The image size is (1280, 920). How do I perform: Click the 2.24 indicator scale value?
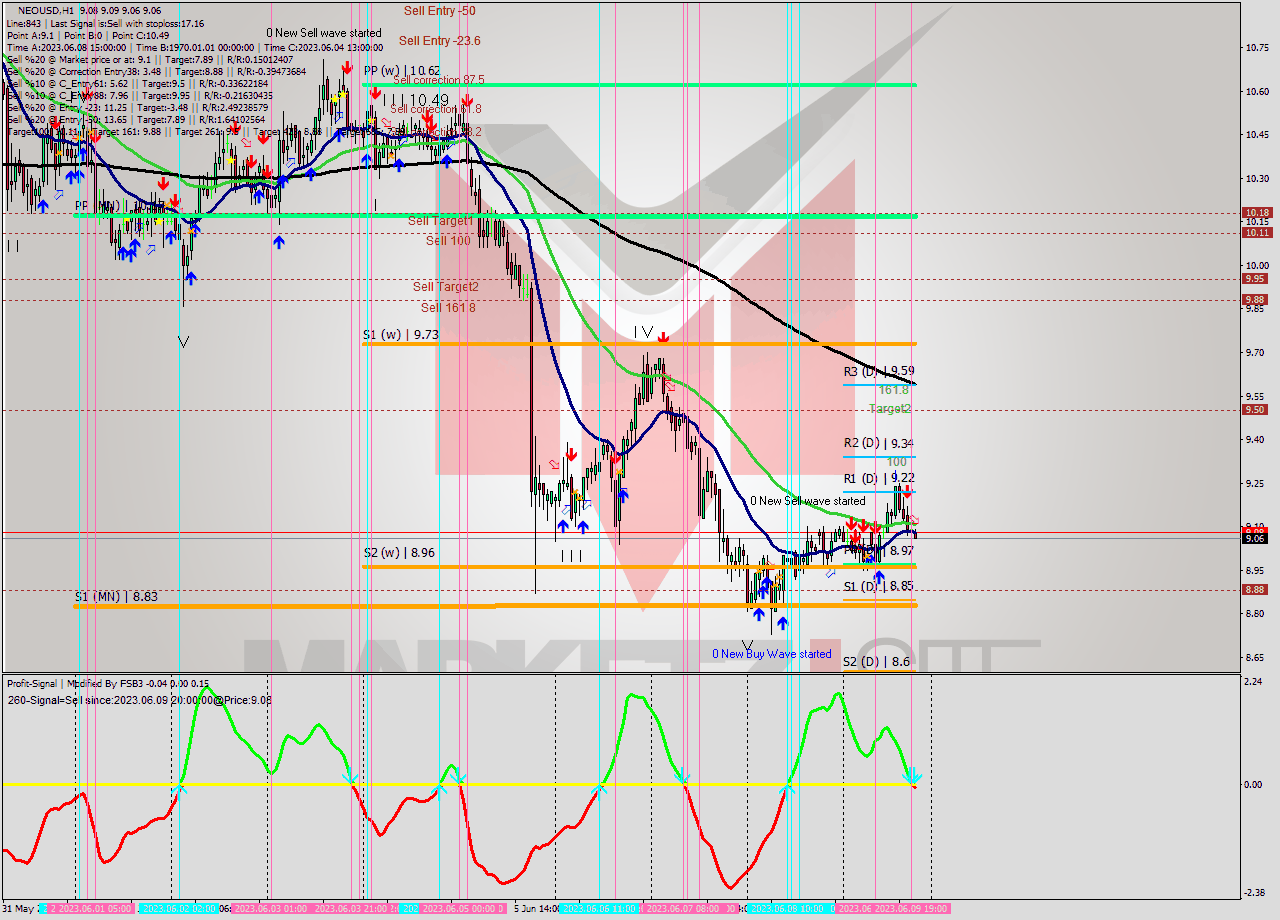[1255, 682]
